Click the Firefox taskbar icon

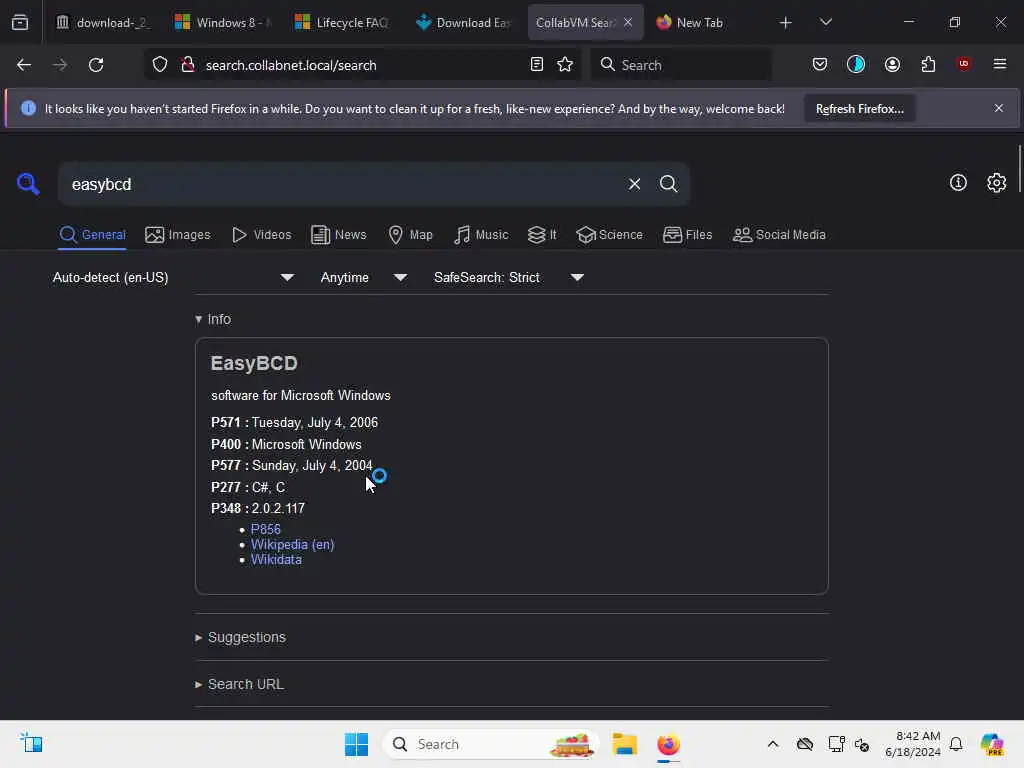coord(668,744)
